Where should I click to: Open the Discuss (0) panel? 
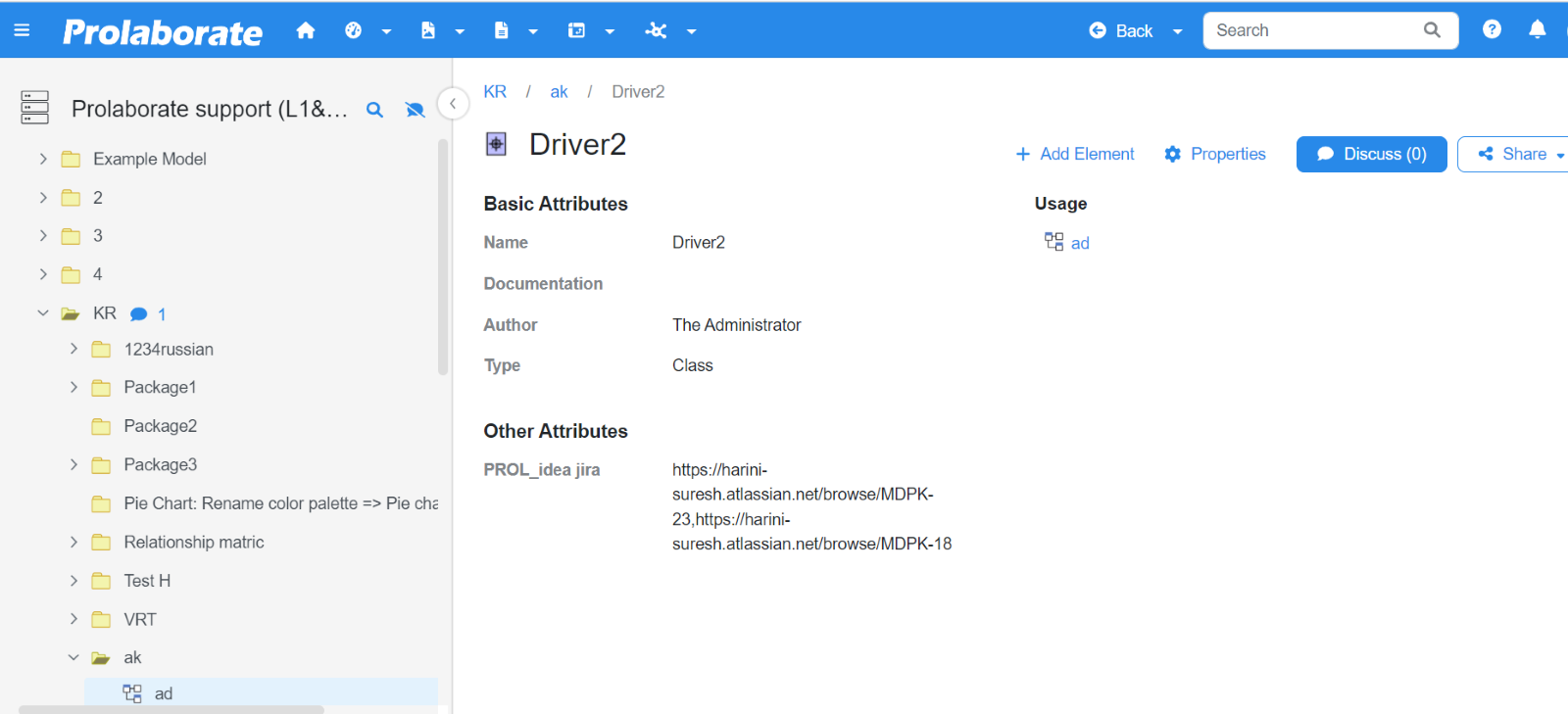tap(1372, 154)
